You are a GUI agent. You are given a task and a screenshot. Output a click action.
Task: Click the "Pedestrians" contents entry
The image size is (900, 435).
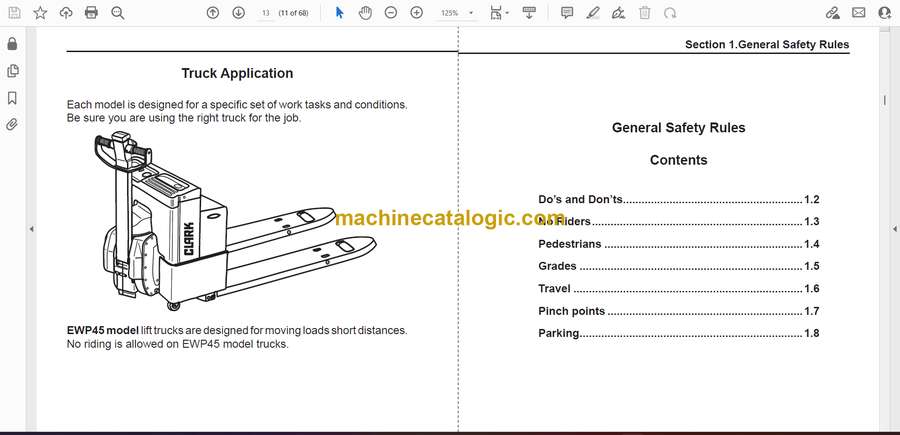678,244
